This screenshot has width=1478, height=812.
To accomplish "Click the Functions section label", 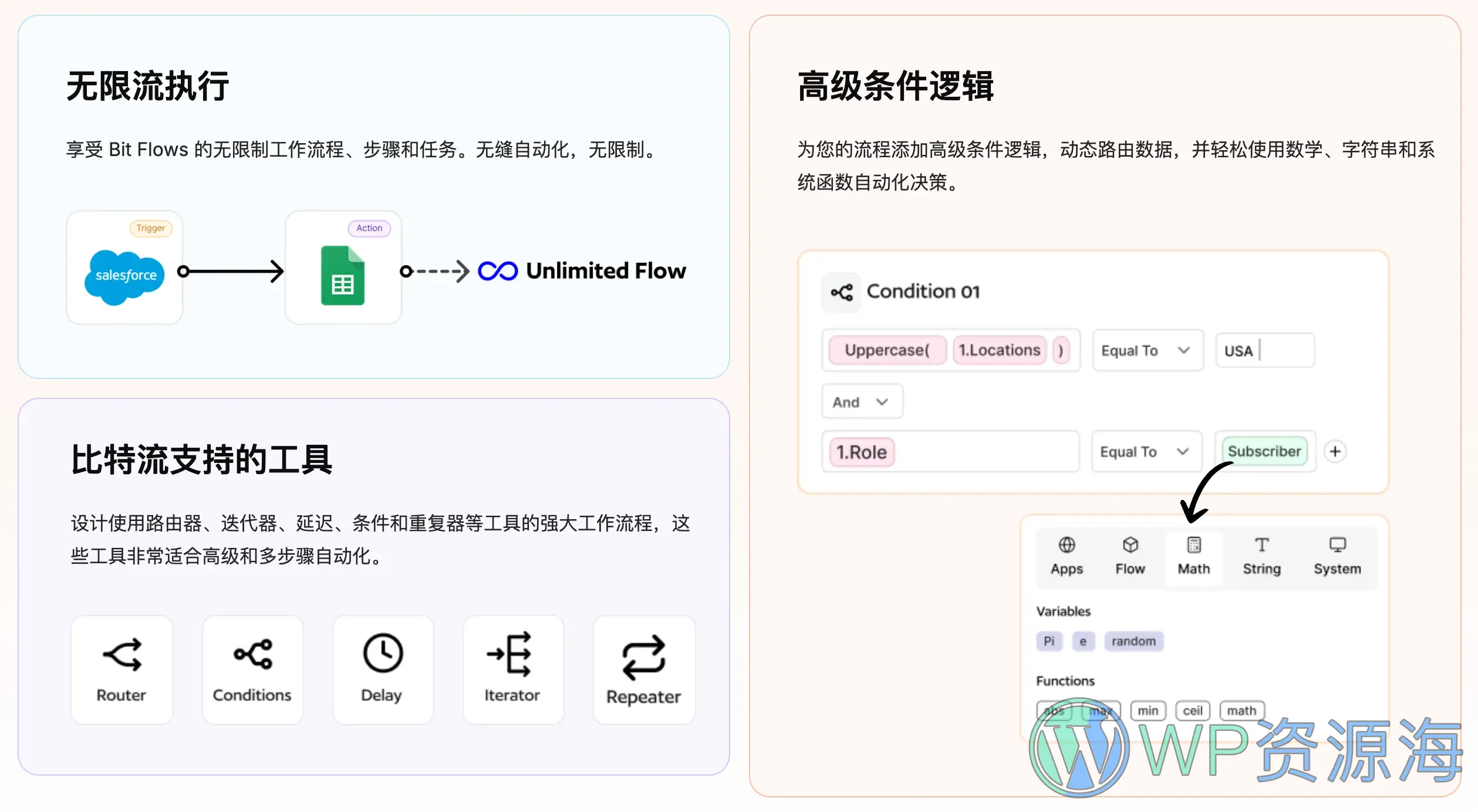I will 1065,681.
